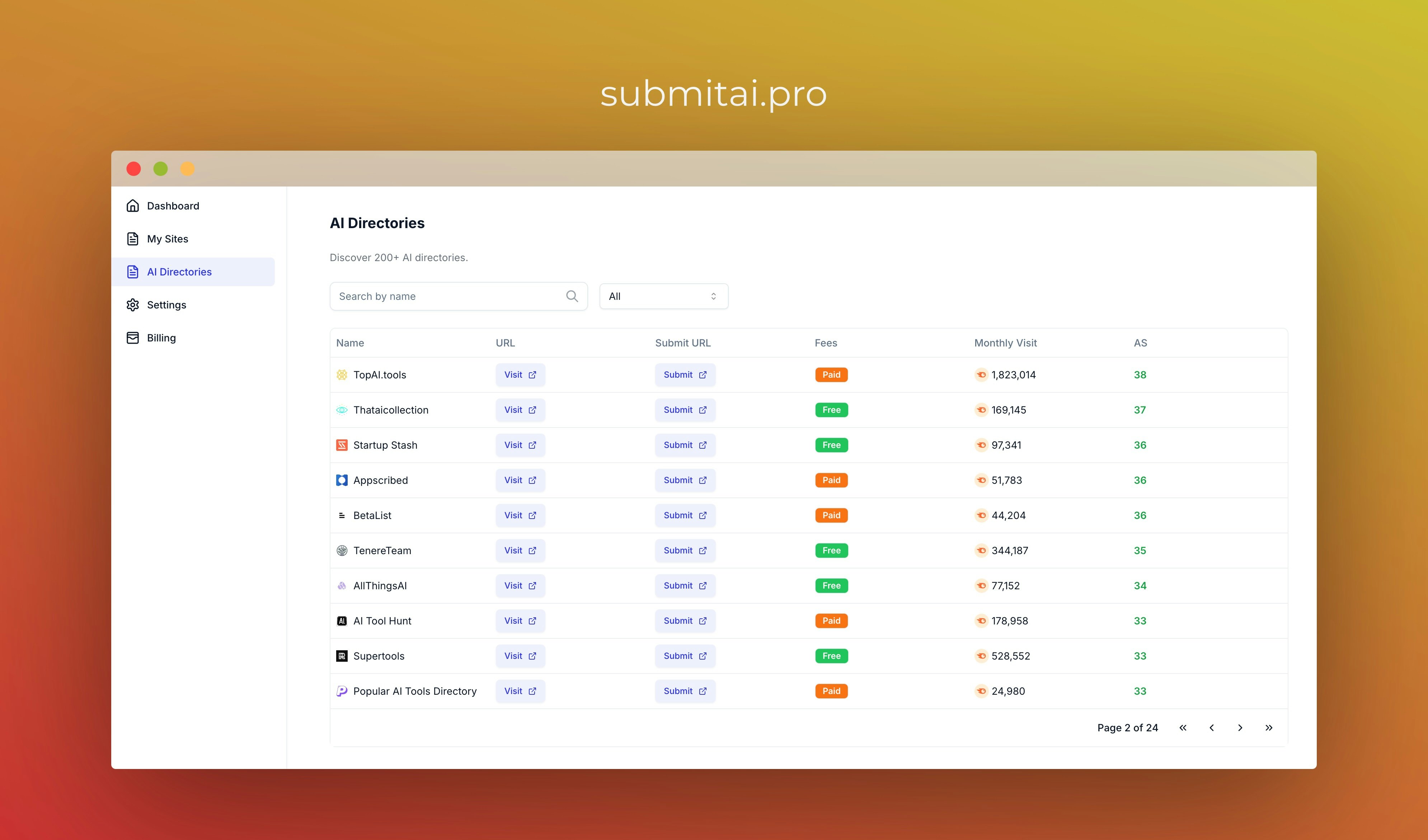The height and width of the screenshot is (840, 1428).
Task: Go to next page of results
Action: tap(1240, 728)
